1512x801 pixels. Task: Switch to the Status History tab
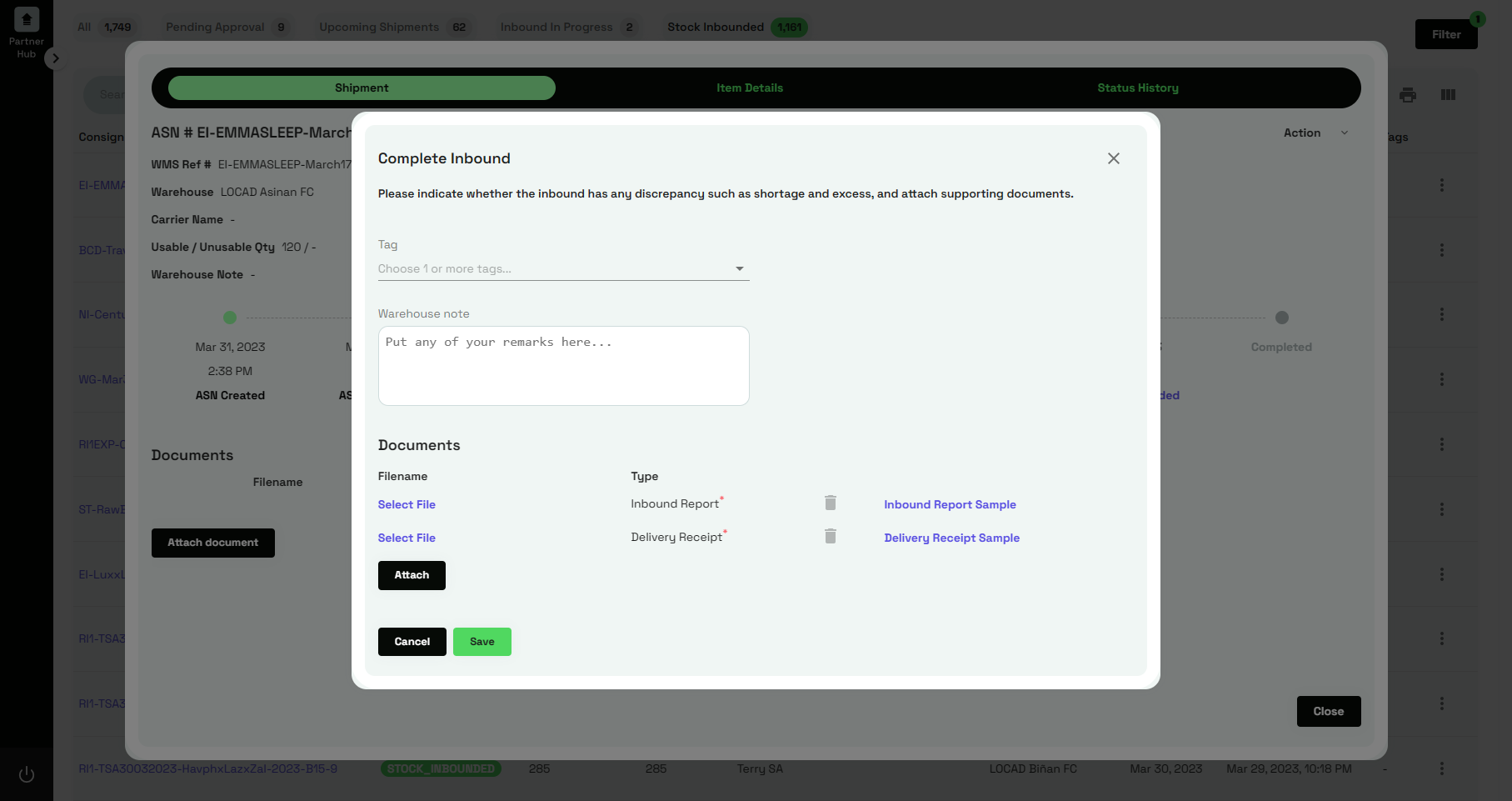point(1138,88)
